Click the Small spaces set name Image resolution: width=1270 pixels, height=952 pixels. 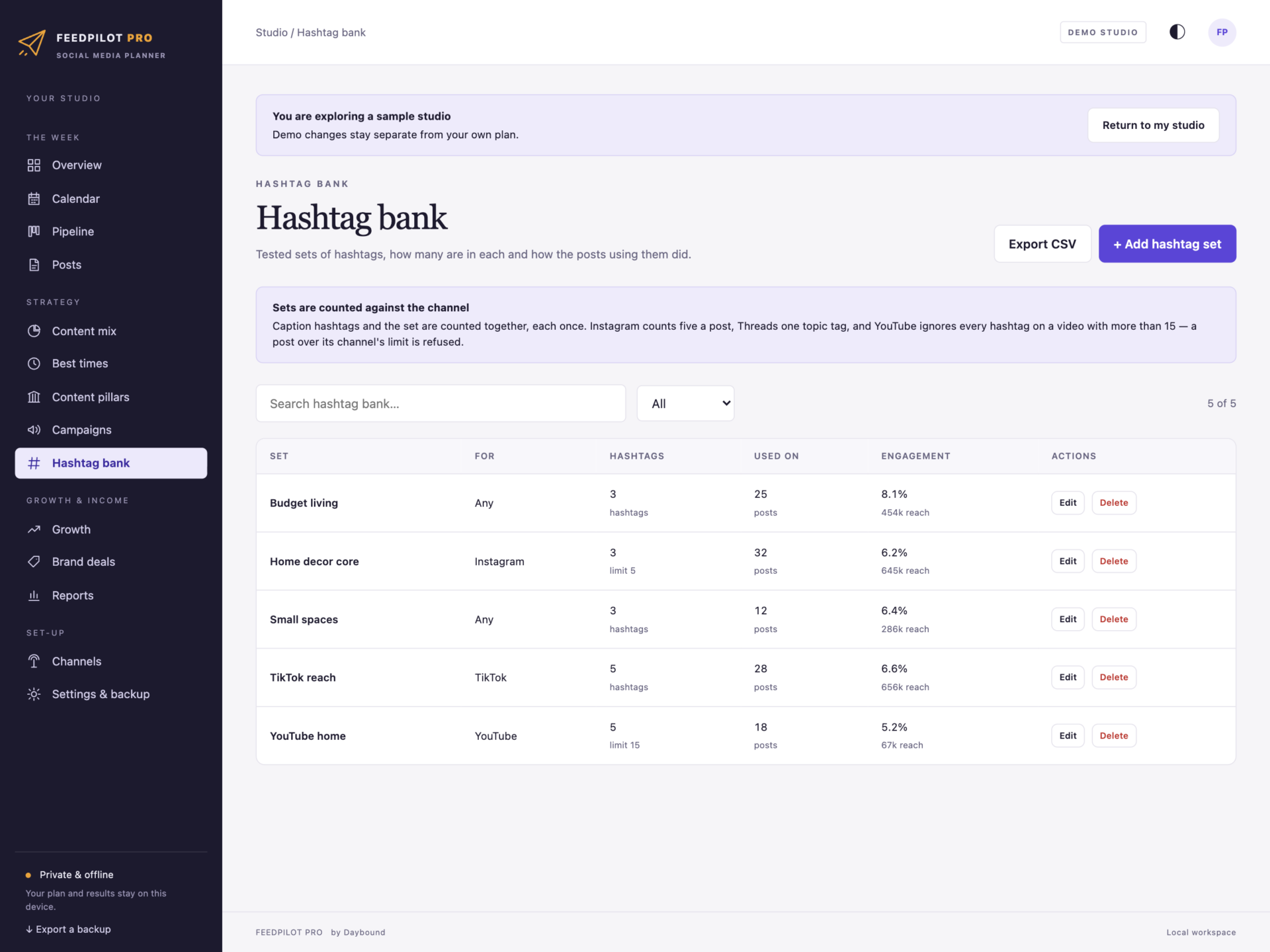pyautogui.click(x=304, y=619)
